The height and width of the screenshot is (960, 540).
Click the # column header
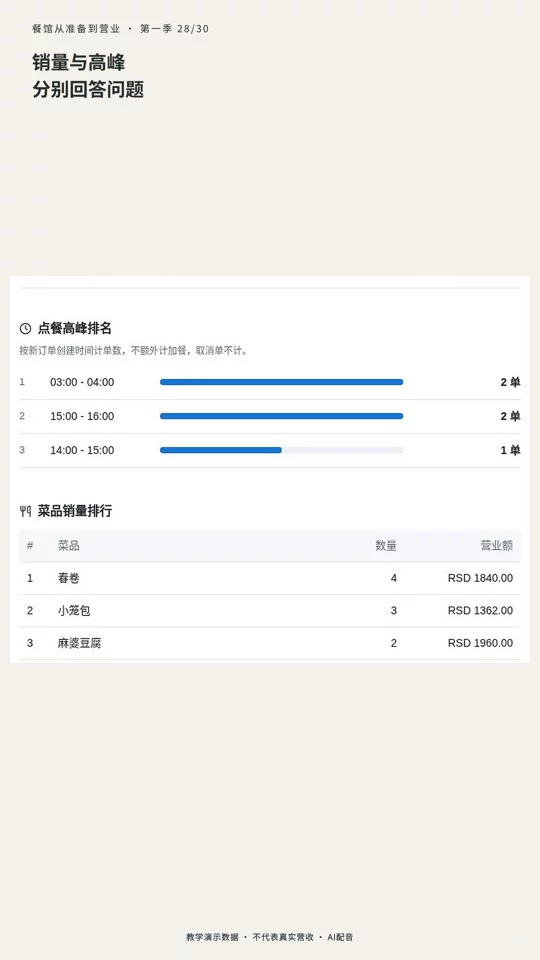pos(30,546)
